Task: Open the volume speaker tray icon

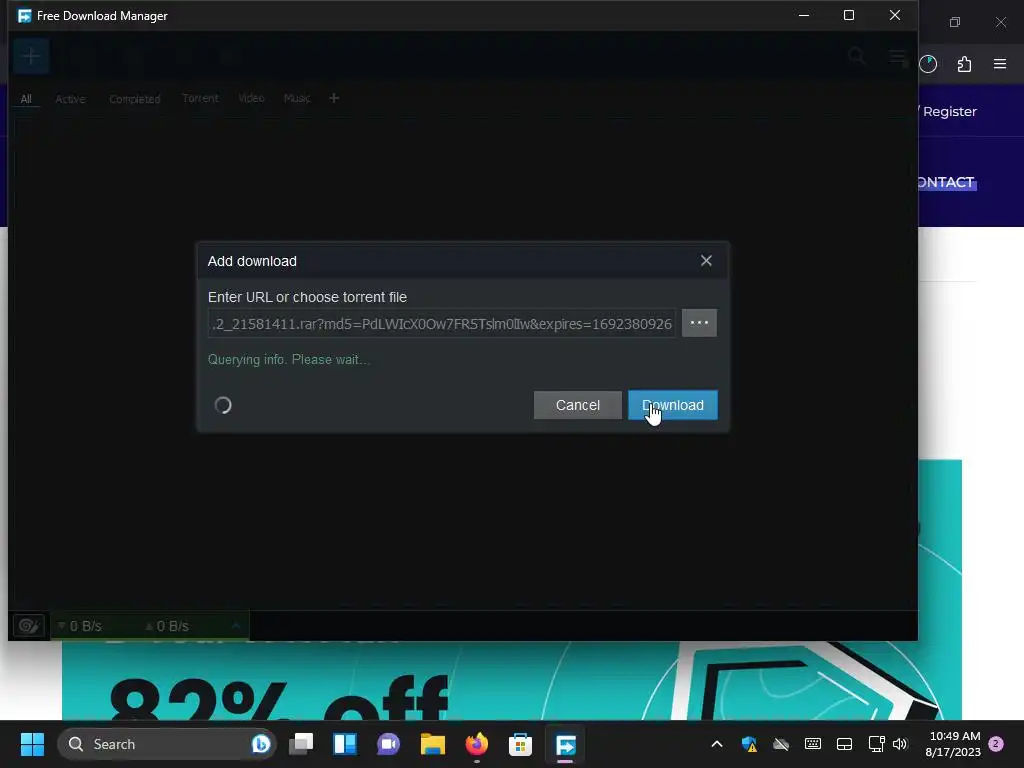Action: [900, 744]
